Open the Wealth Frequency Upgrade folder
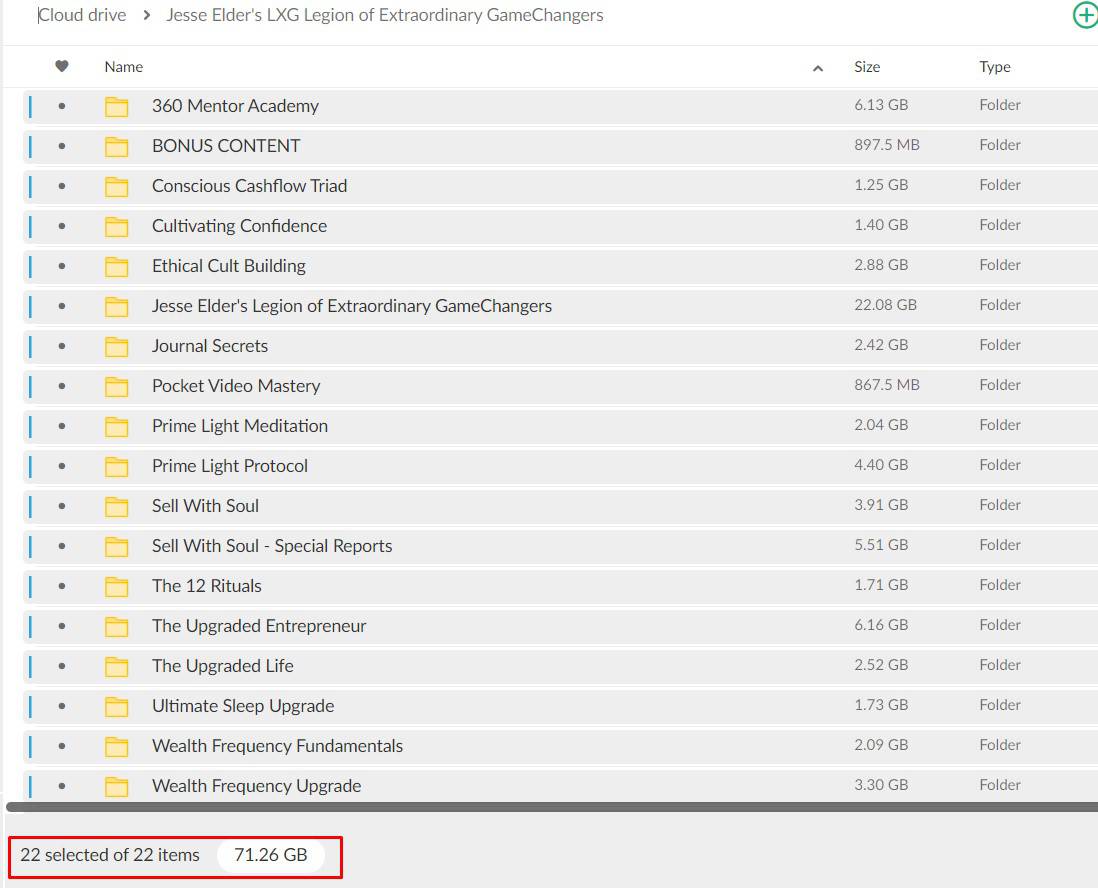This screenshot has width=1098, height=888. click(x=256, y=786)
